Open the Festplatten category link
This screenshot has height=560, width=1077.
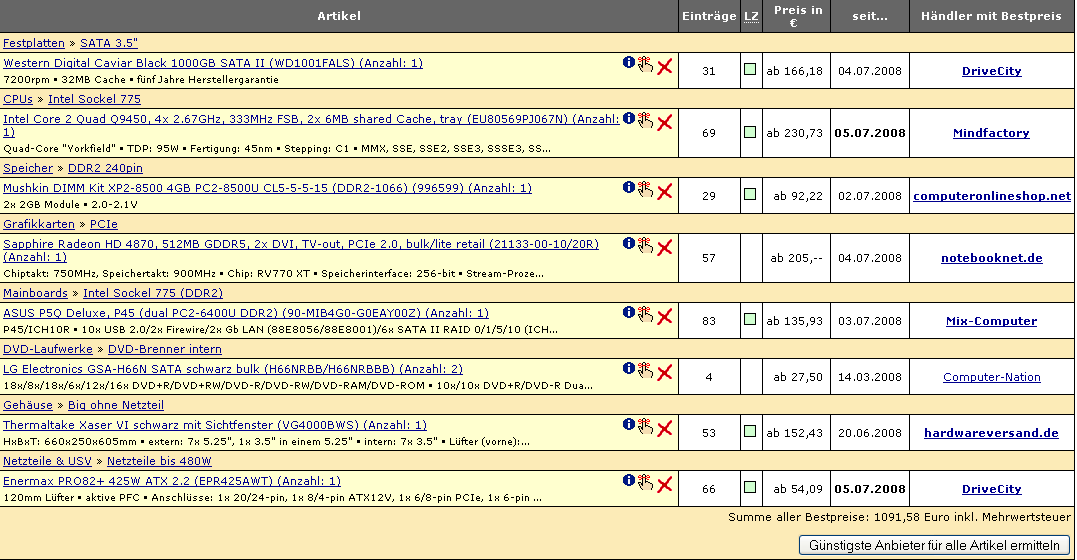(x=34, y=43)
